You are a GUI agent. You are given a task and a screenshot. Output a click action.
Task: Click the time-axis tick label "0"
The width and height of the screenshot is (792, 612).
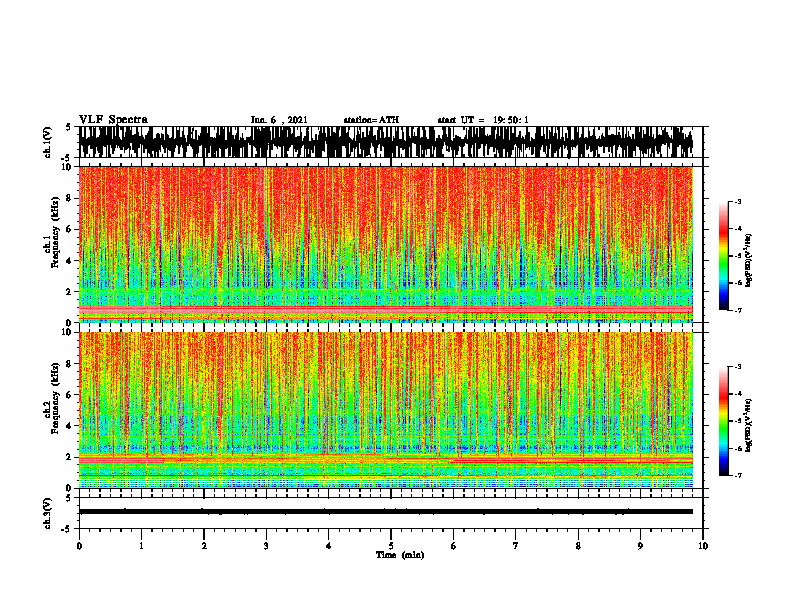[79, 546]
